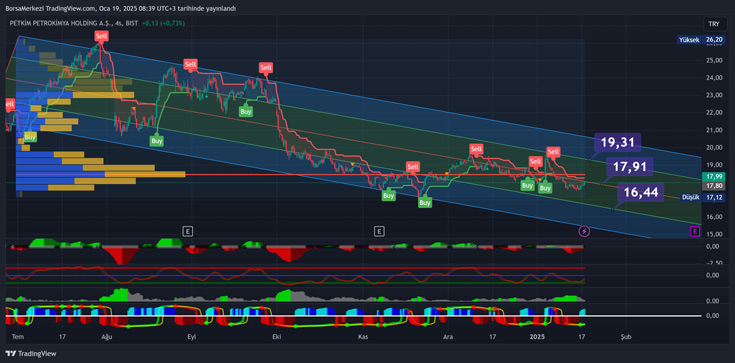The height and width of the screenshot is (363, 735).
Task: Click the -2,50 indicator scale value
Action: click(713, 263)
